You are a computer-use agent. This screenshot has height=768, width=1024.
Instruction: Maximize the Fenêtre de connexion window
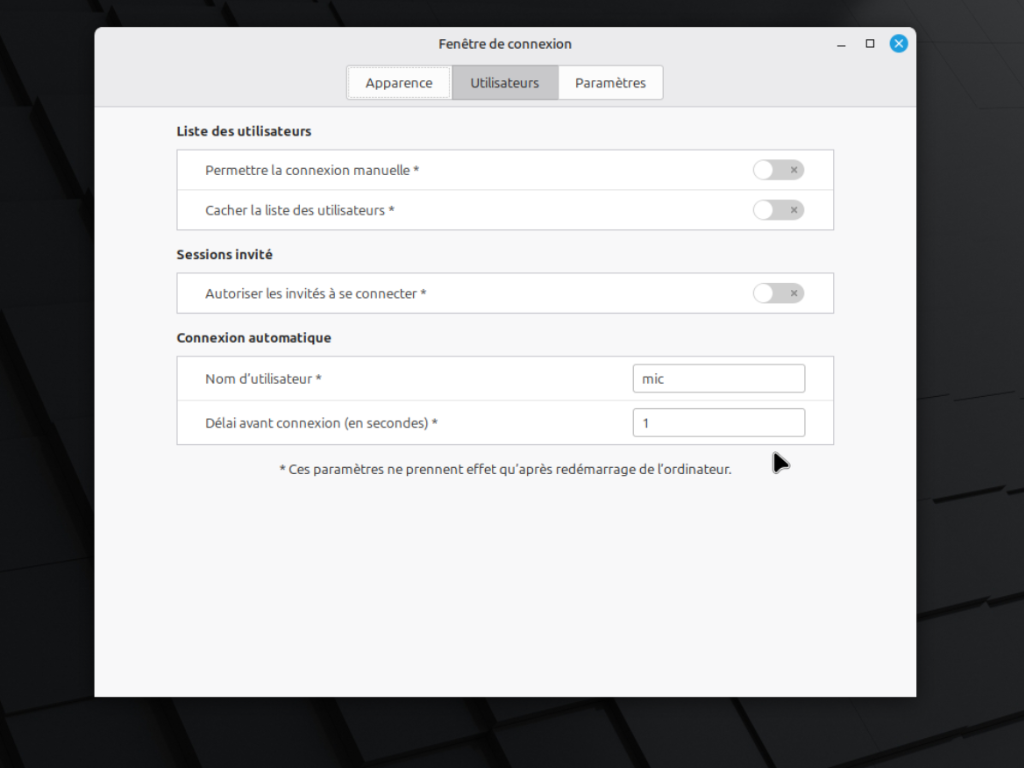(x=870, y=44)
